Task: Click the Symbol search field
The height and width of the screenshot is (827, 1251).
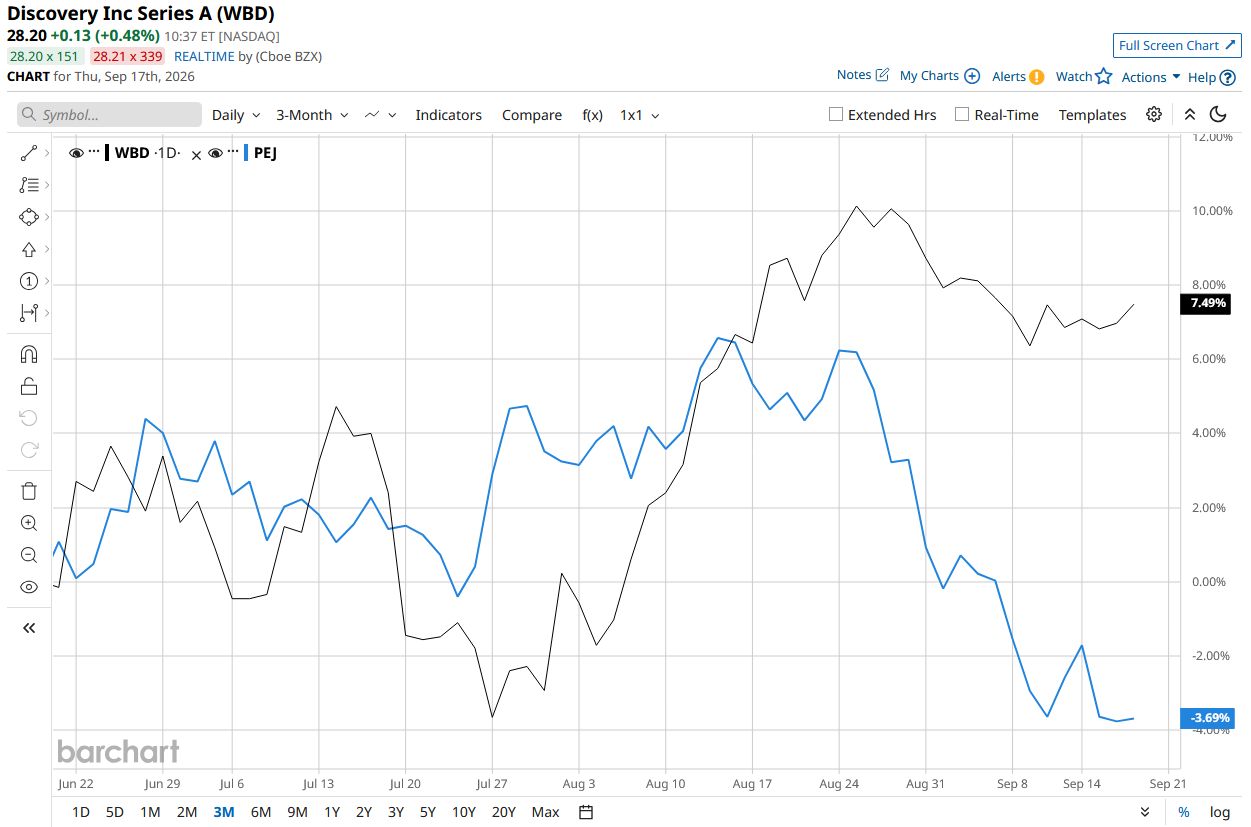Action: [109, 115]
